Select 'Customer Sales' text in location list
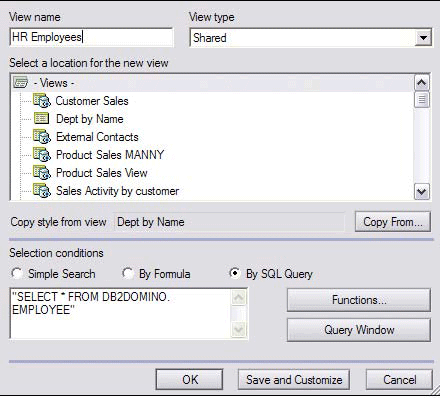Screen dimensions: 440x398 [92, 101]
